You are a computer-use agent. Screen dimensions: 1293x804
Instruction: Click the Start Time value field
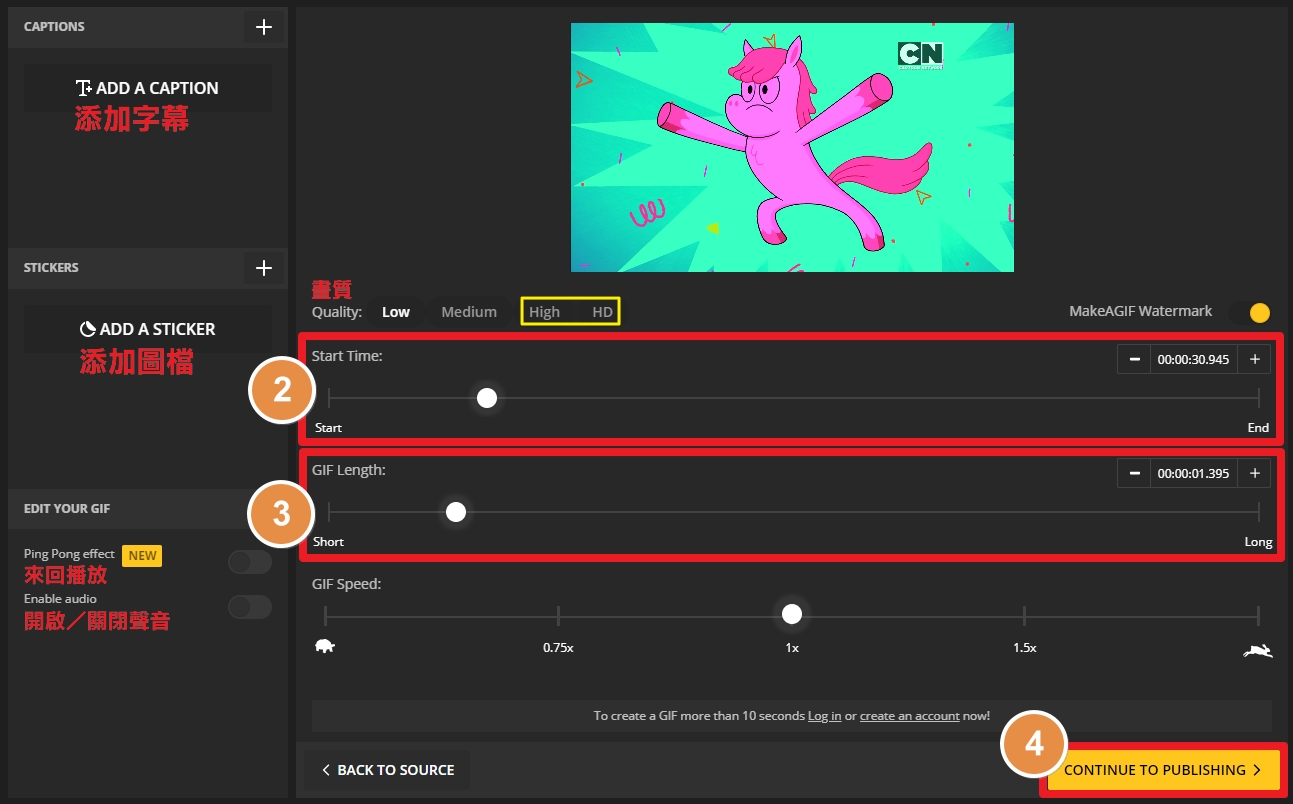tap(1194, 359)
